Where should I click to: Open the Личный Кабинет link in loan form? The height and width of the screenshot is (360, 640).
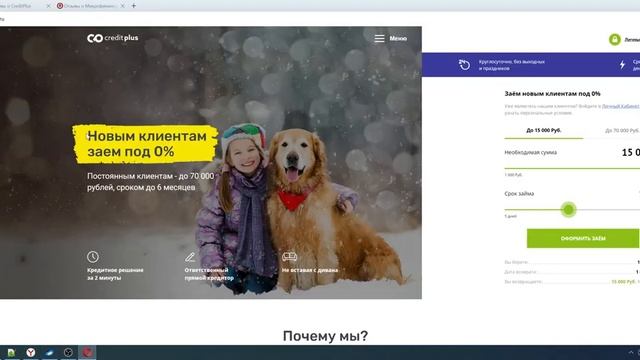coord(621,106)
